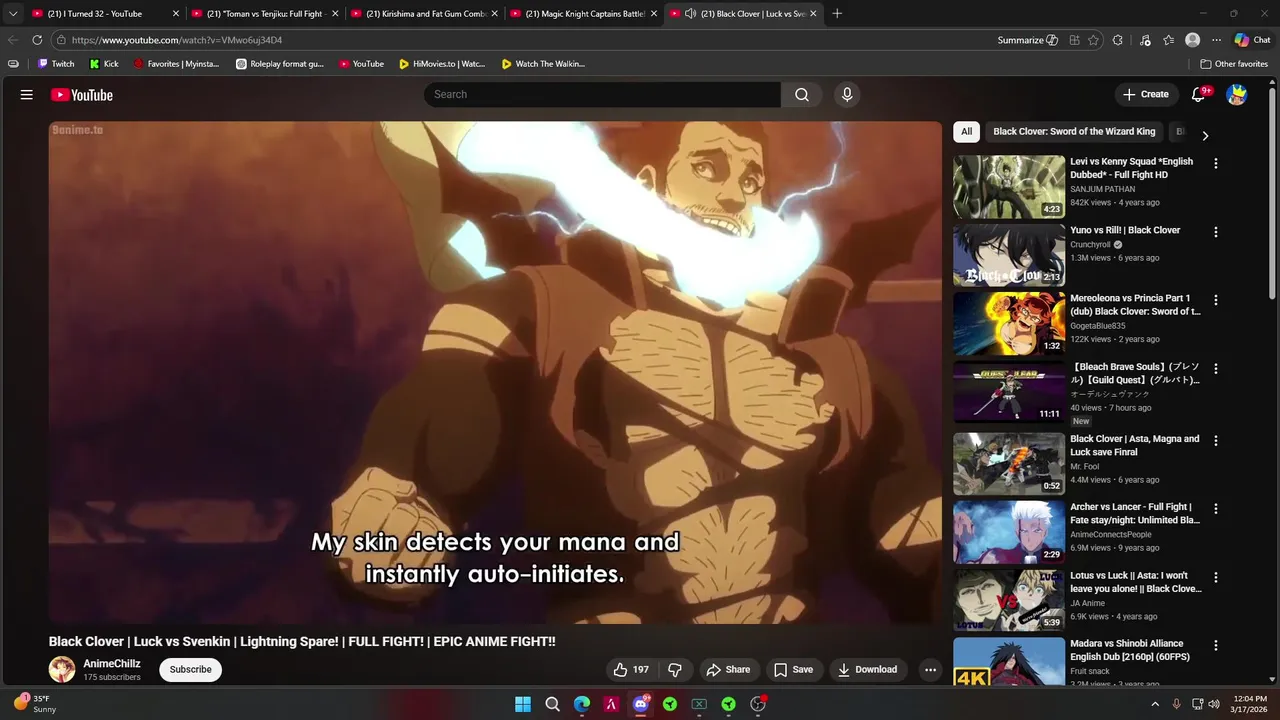
Task: Like the video with thumbs up
Action: (x=631, y=670)
